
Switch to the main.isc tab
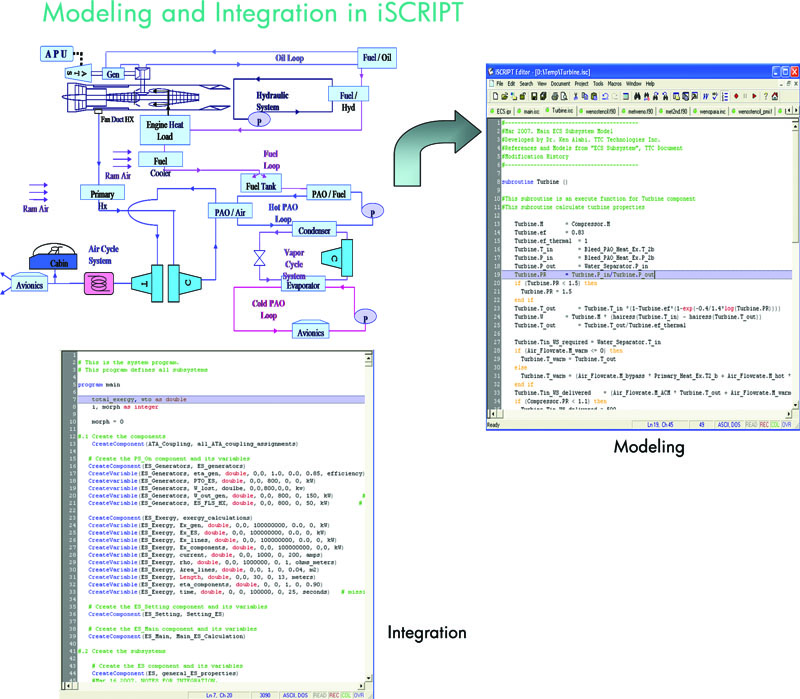(529, 111)
